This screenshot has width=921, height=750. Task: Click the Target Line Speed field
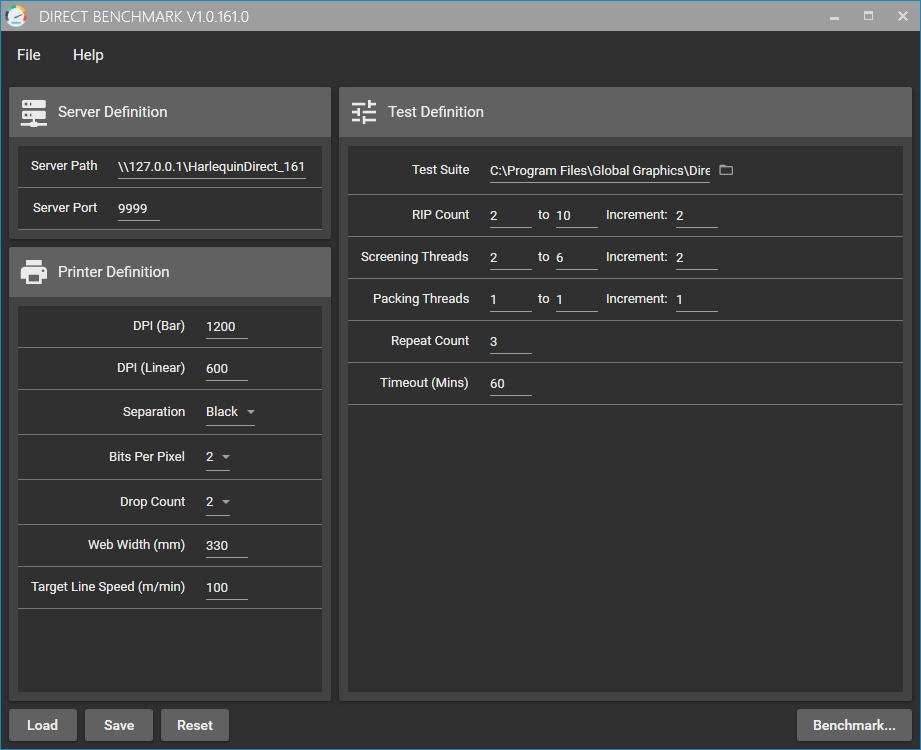226,588
